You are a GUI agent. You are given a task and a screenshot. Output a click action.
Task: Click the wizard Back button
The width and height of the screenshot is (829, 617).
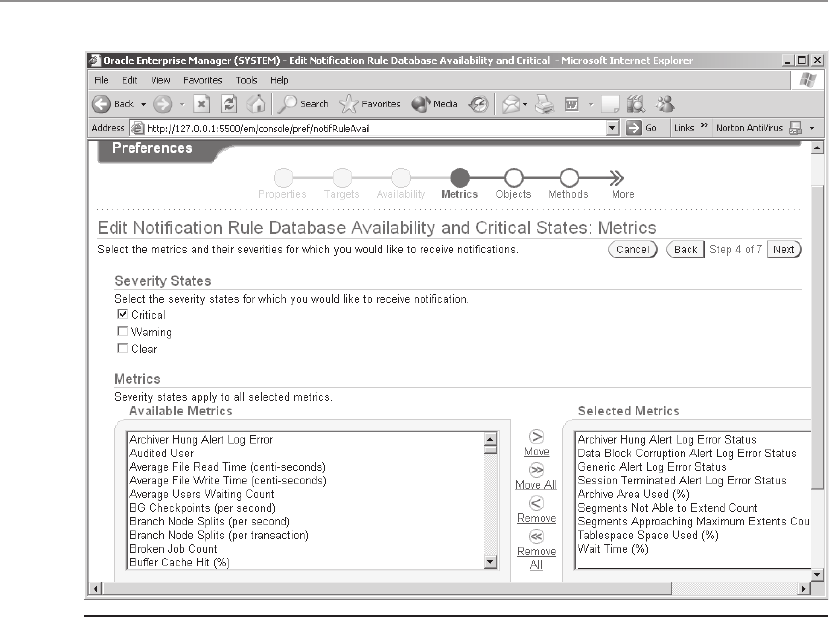685,250
